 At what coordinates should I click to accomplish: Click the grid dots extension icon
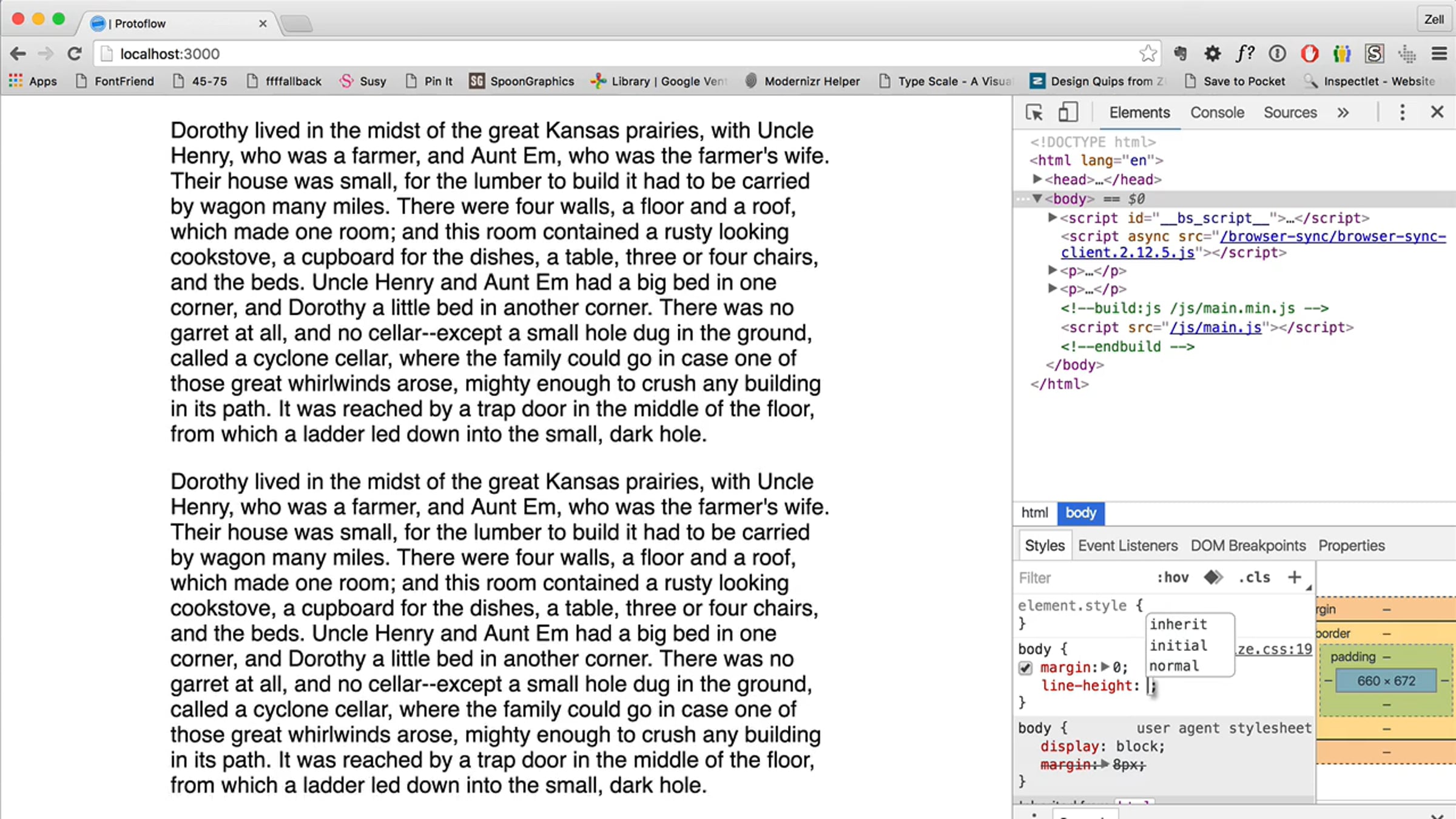point(1407,54)
